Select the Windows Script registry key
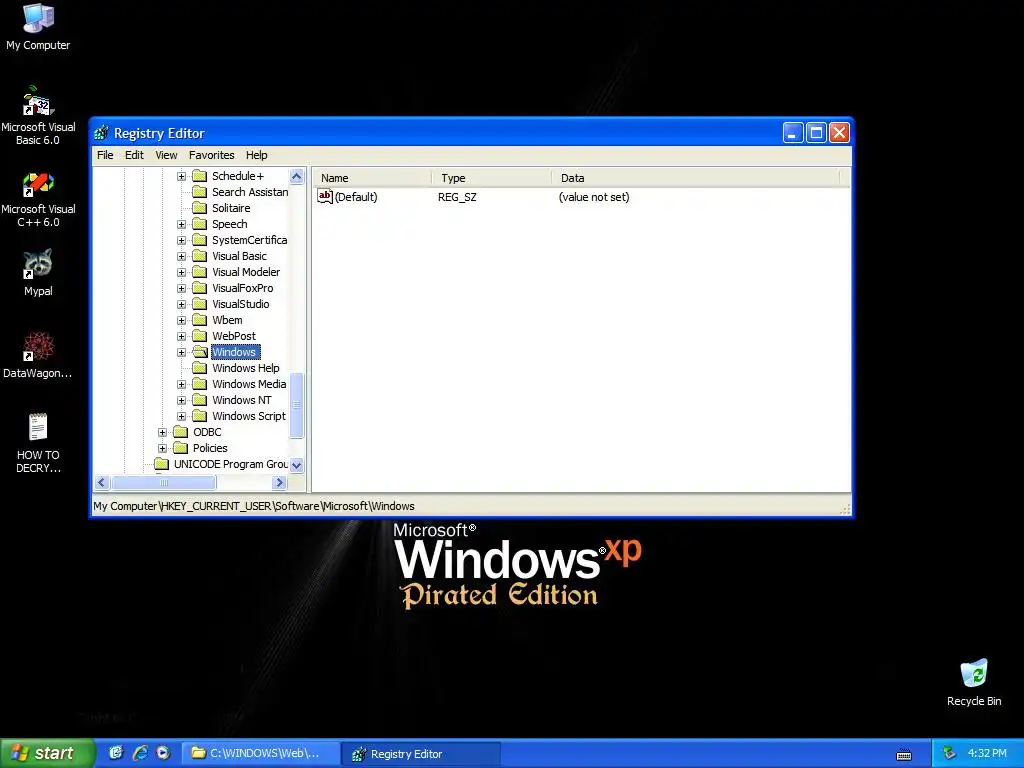Image resolution: width=1024 pixels, height=768 pixels. coord(249,416)
